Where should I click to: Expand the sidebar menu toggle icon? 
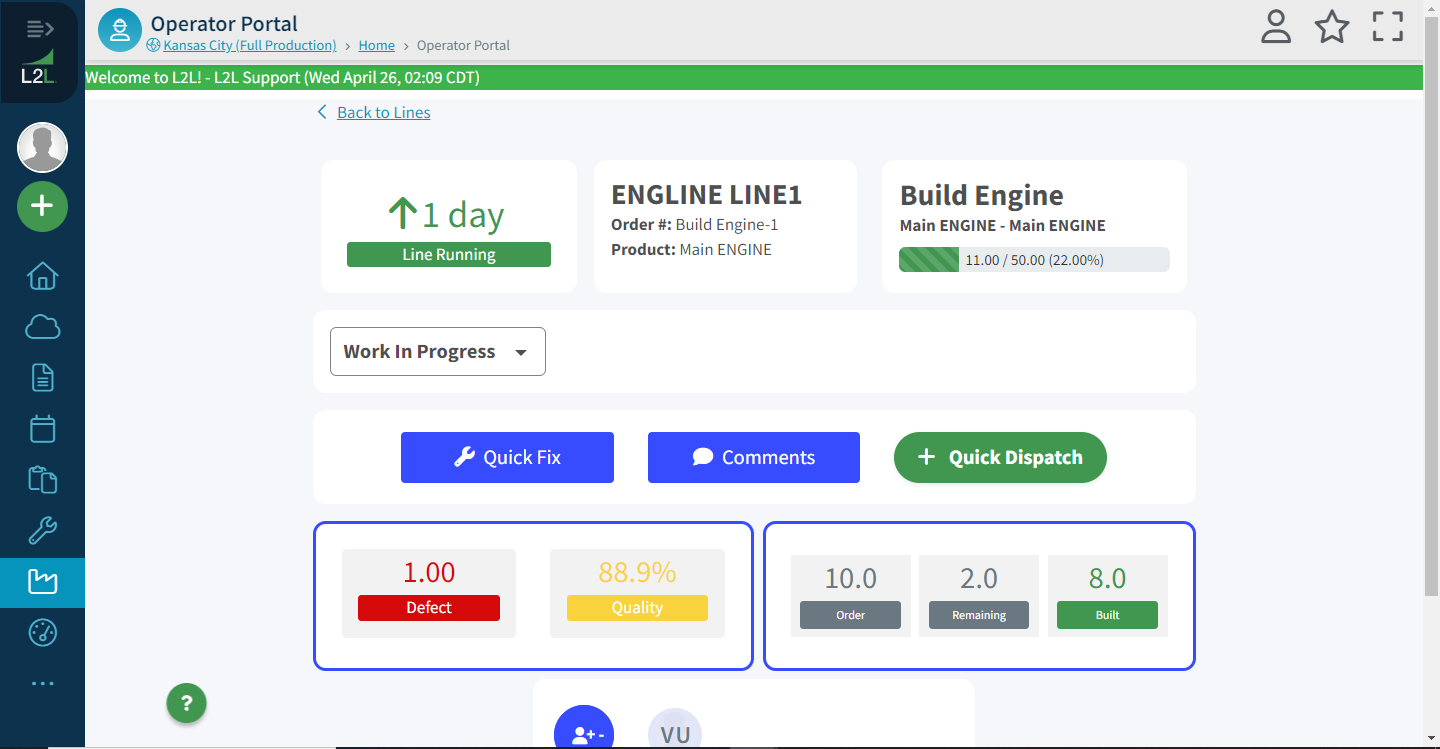[x=41, y=28]
